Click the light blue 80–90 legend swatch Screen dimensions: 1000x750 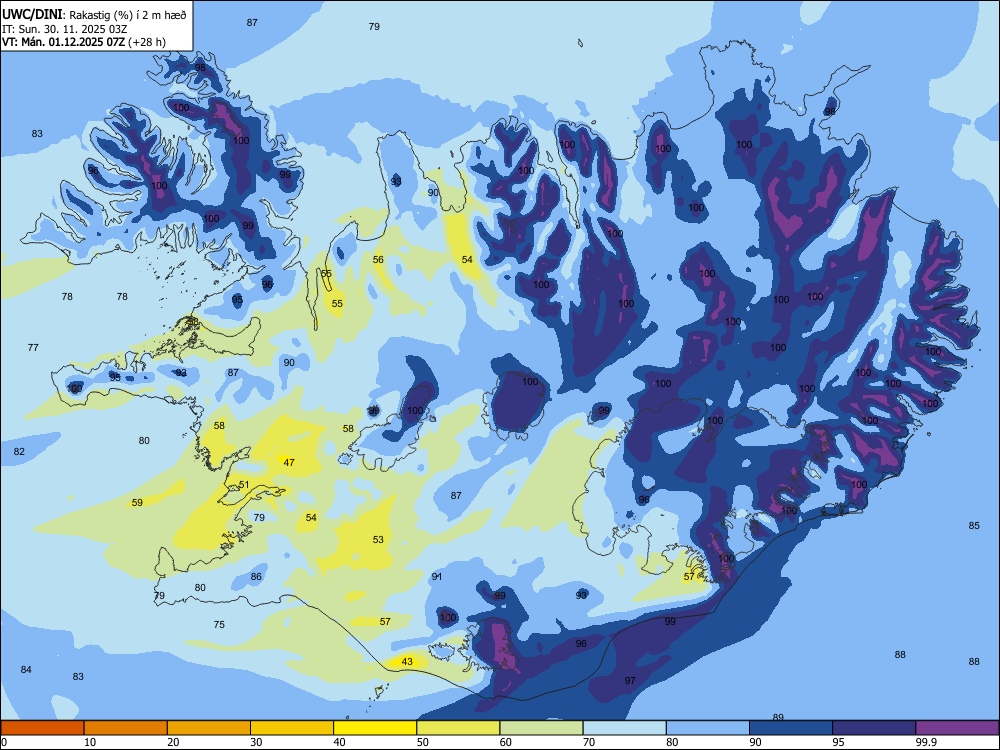[707, 728]
